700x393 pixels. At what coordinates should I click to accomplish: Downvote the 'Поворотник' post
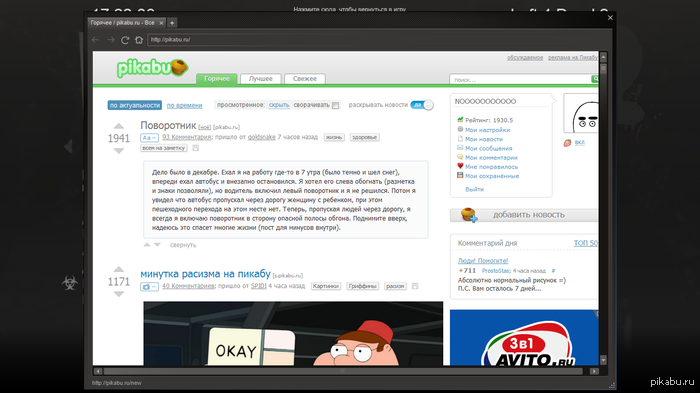click(x=119, y=151)
